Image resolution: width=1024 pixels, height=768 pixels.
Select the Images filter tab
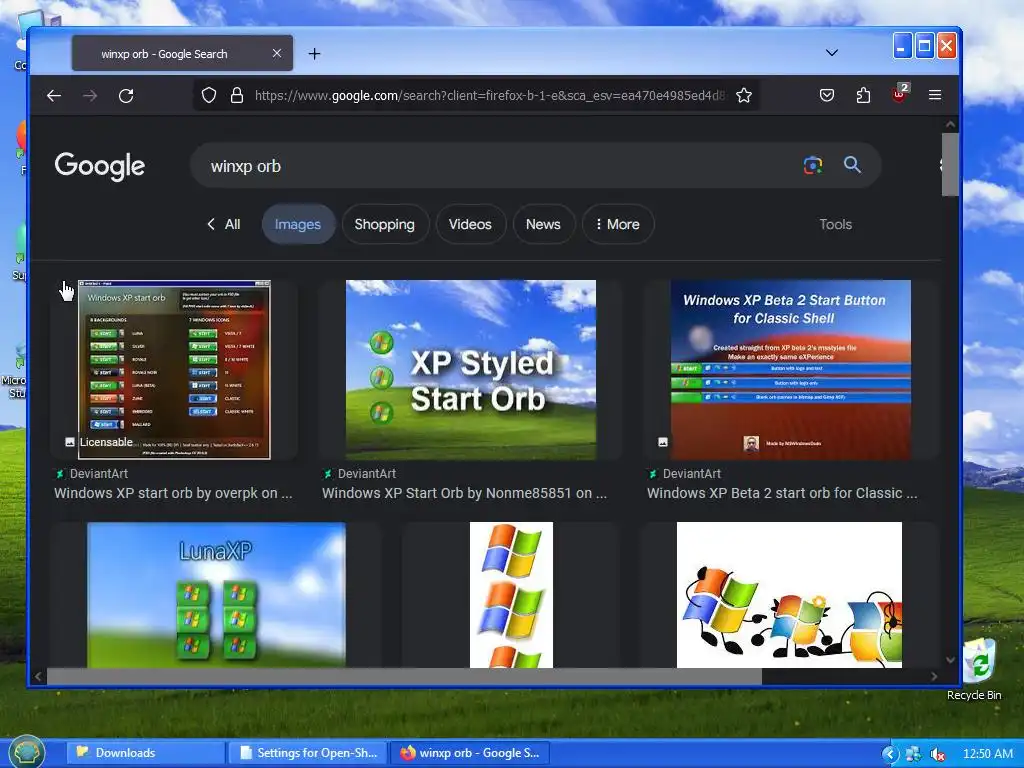[298, 224]
